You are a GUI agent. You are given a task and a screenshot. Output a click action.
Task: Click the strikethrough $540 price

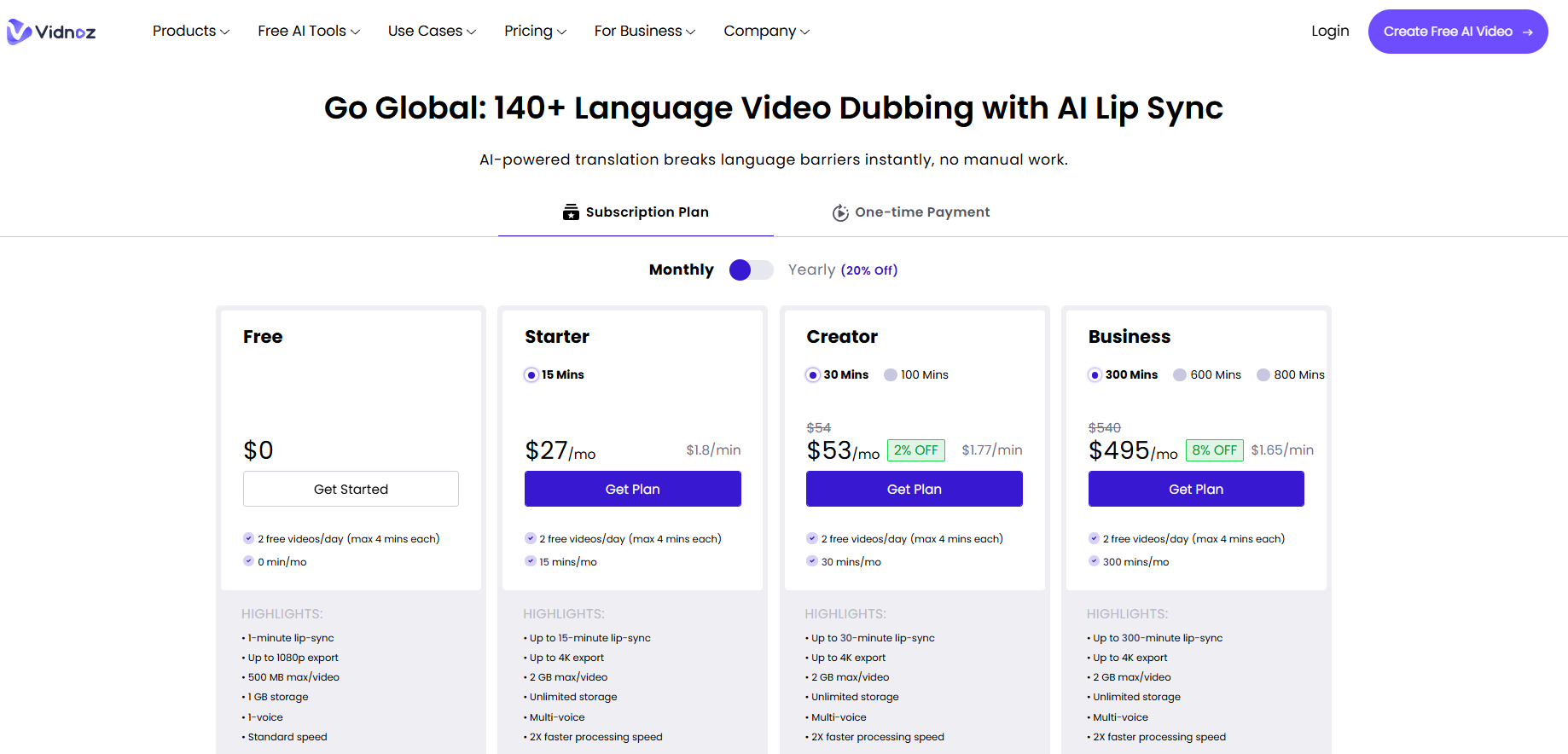pyautogui.click(x=1105, y=427)
